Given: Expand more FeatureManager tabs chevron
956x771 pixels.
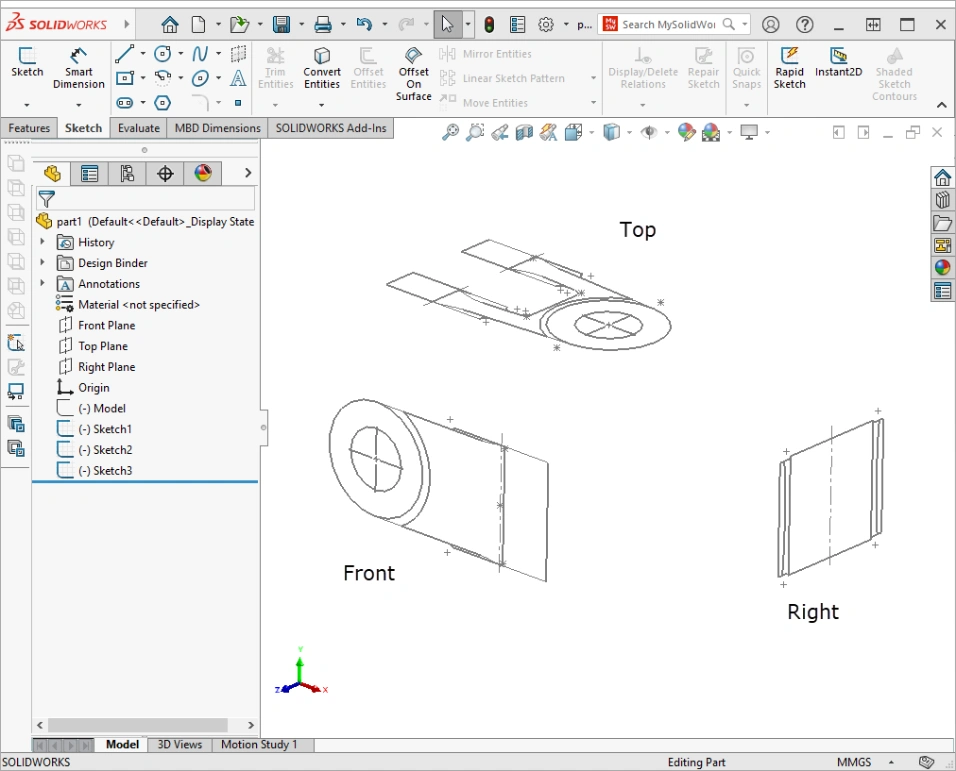Looking at the screenshot, I should click(248, 173).
